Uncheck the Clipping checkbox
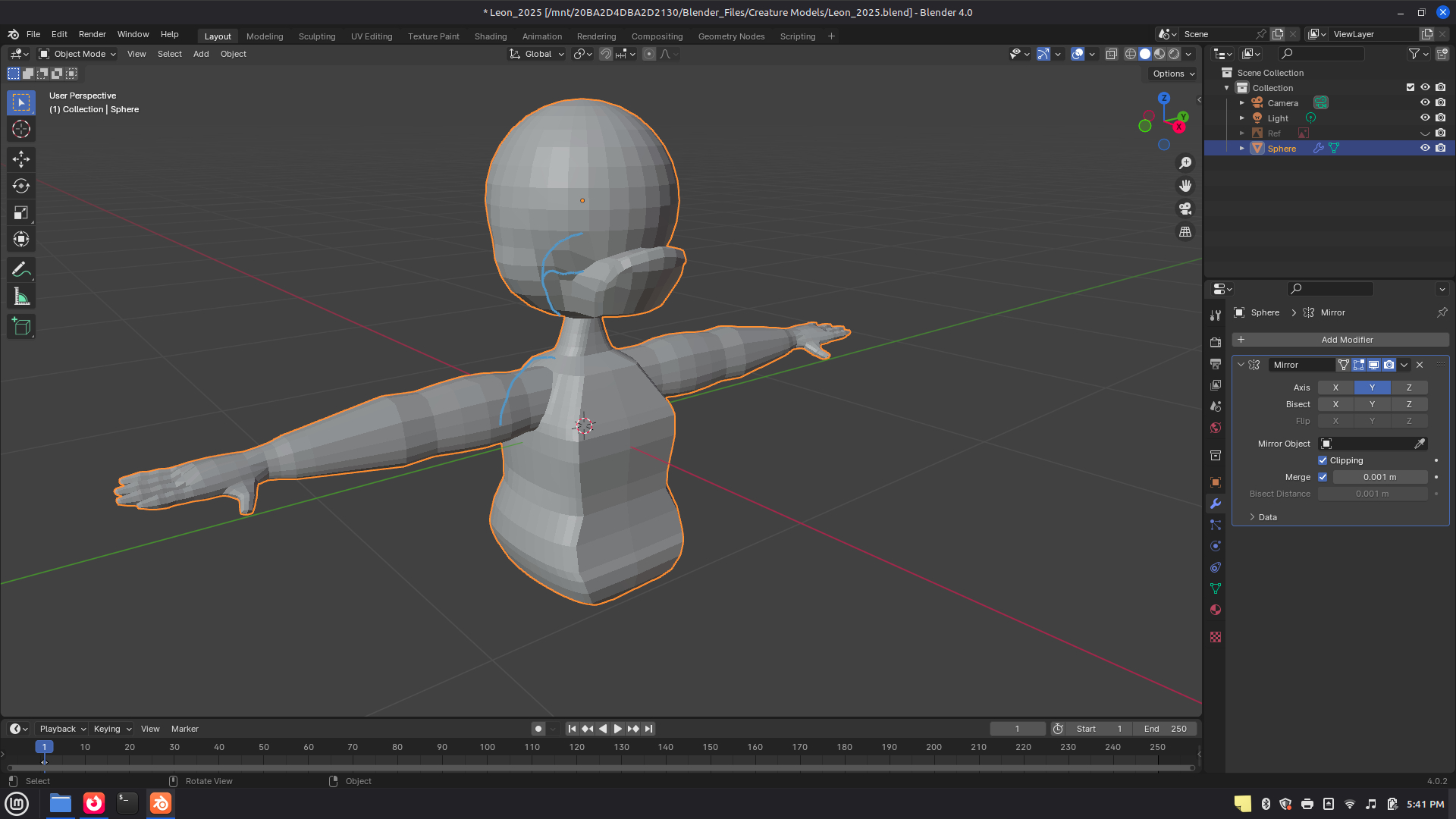The width and height of the screenshot is (1456, 819). coord(1323,460)
